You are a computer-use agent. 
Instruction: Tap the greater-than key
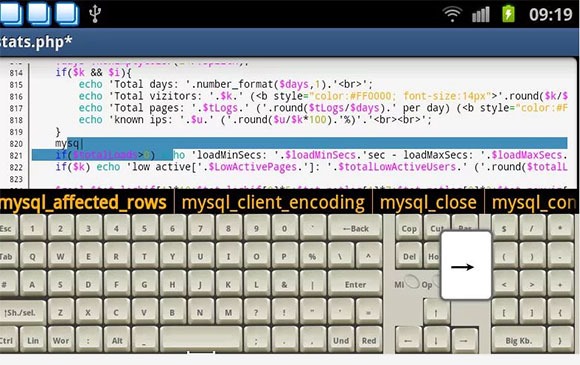click(x=532, y=284)
